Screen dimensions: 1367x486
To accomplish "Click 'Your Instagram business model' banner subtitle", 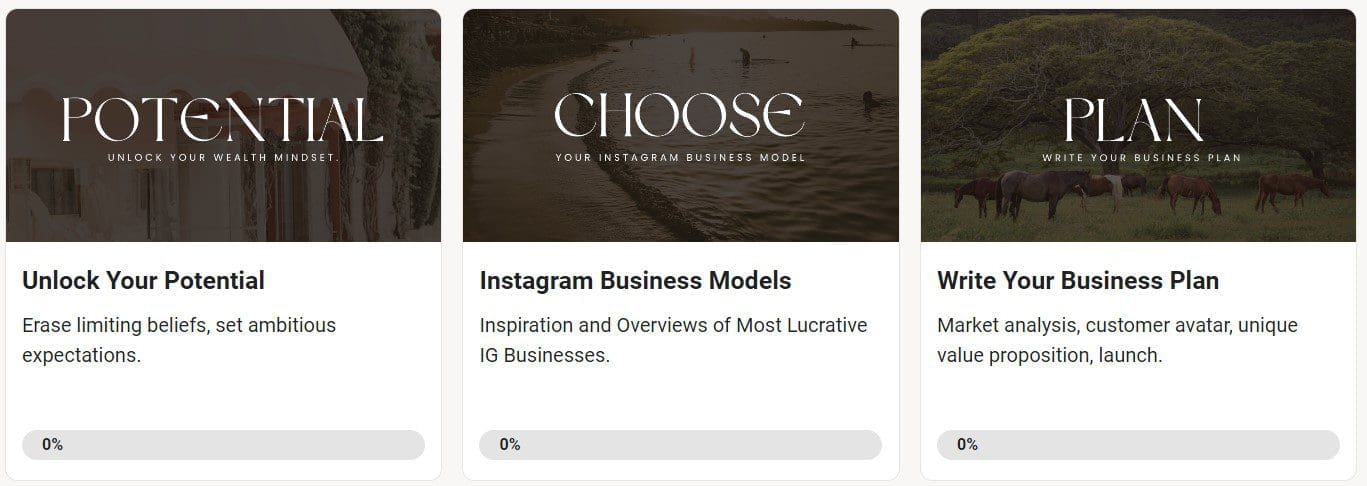I will [680, 157].
